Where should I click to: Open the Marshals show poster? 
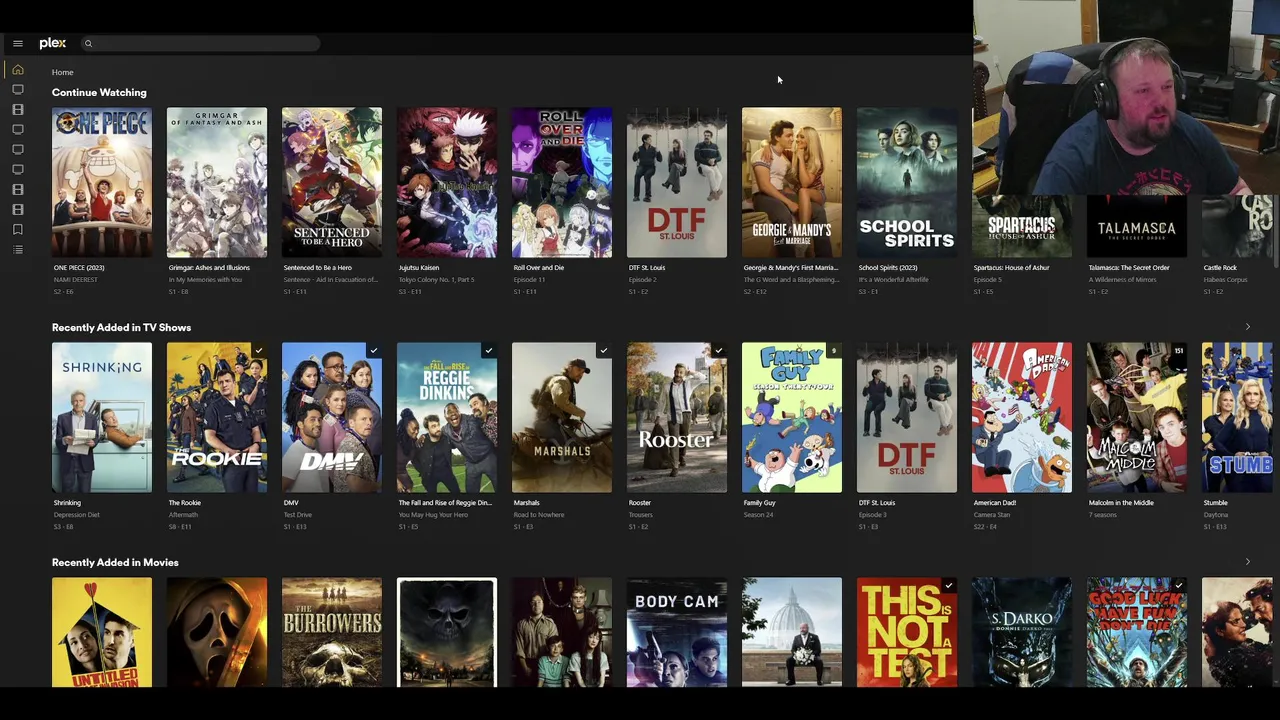(562, 417)
